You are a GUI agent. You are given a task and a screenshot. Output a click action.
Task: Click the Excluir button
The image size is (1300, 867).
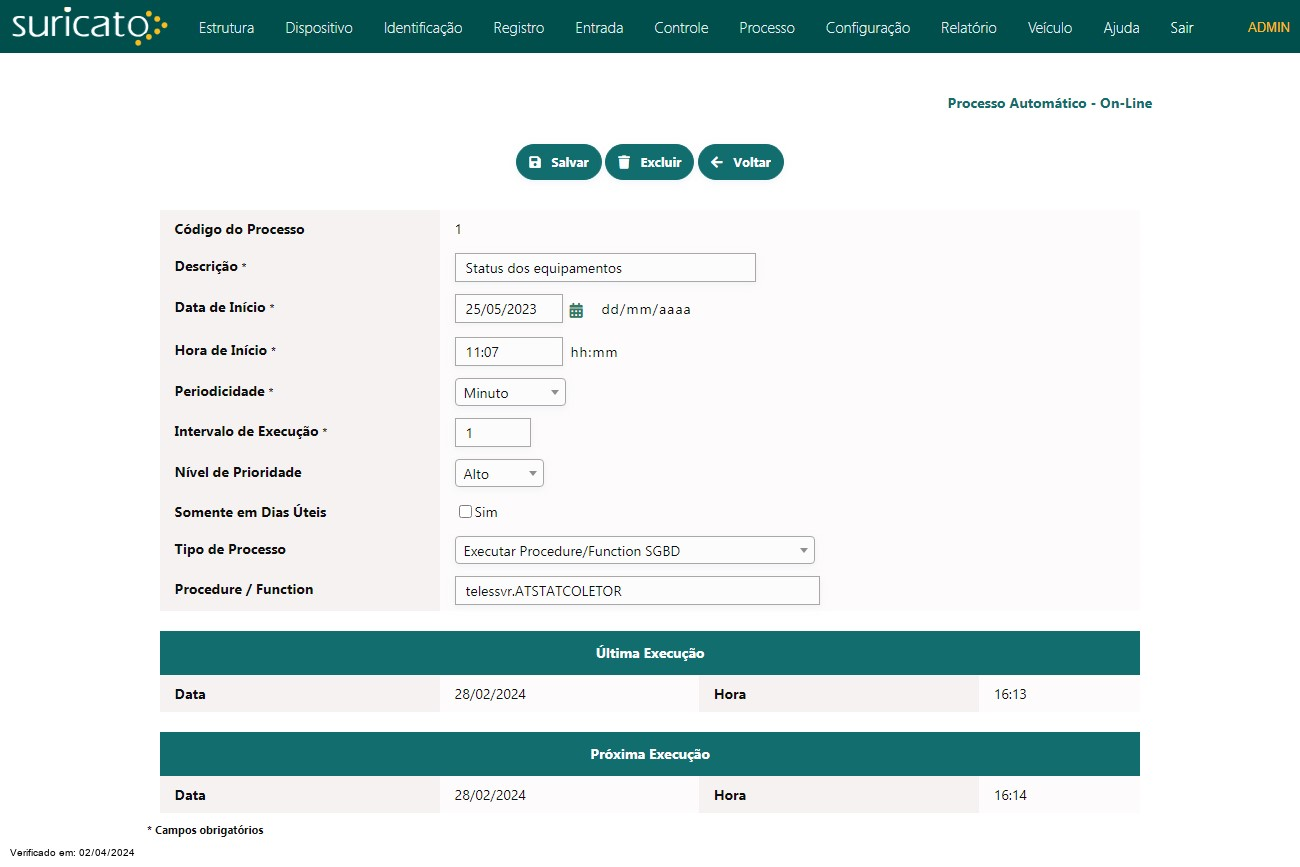point(649,162)
